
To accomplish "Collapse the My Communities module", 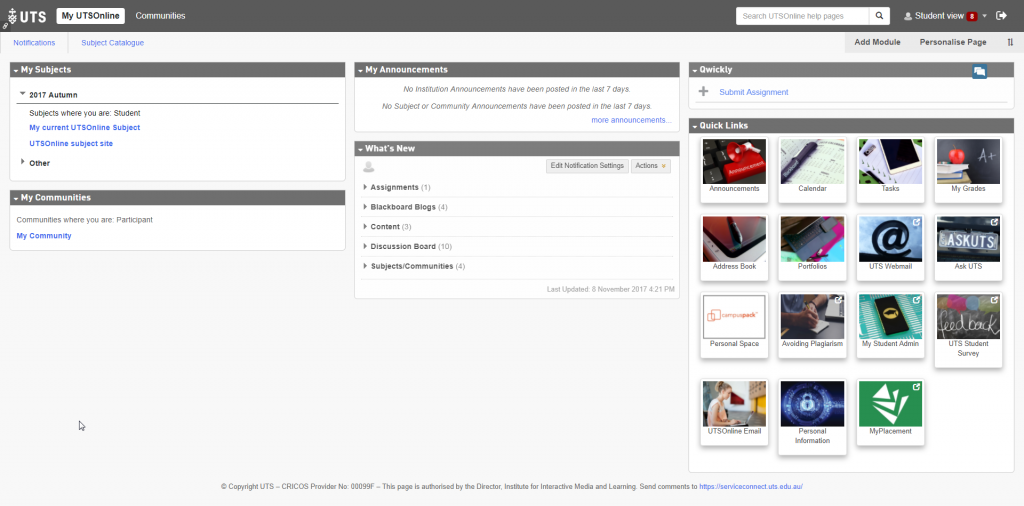I will click(x=16, y=198).
